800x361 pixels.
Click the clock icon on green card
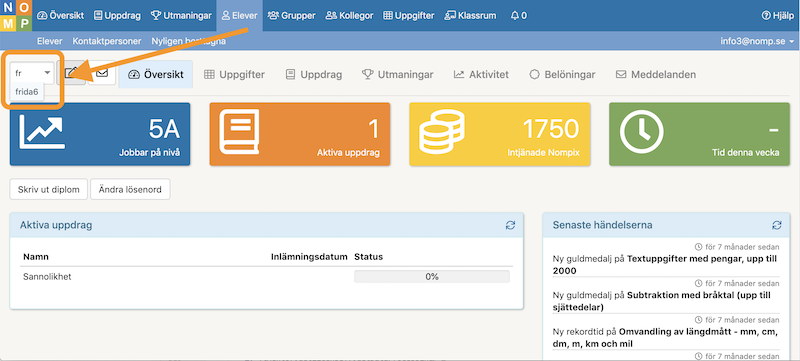pyautogui.click(x=642, y=132)
